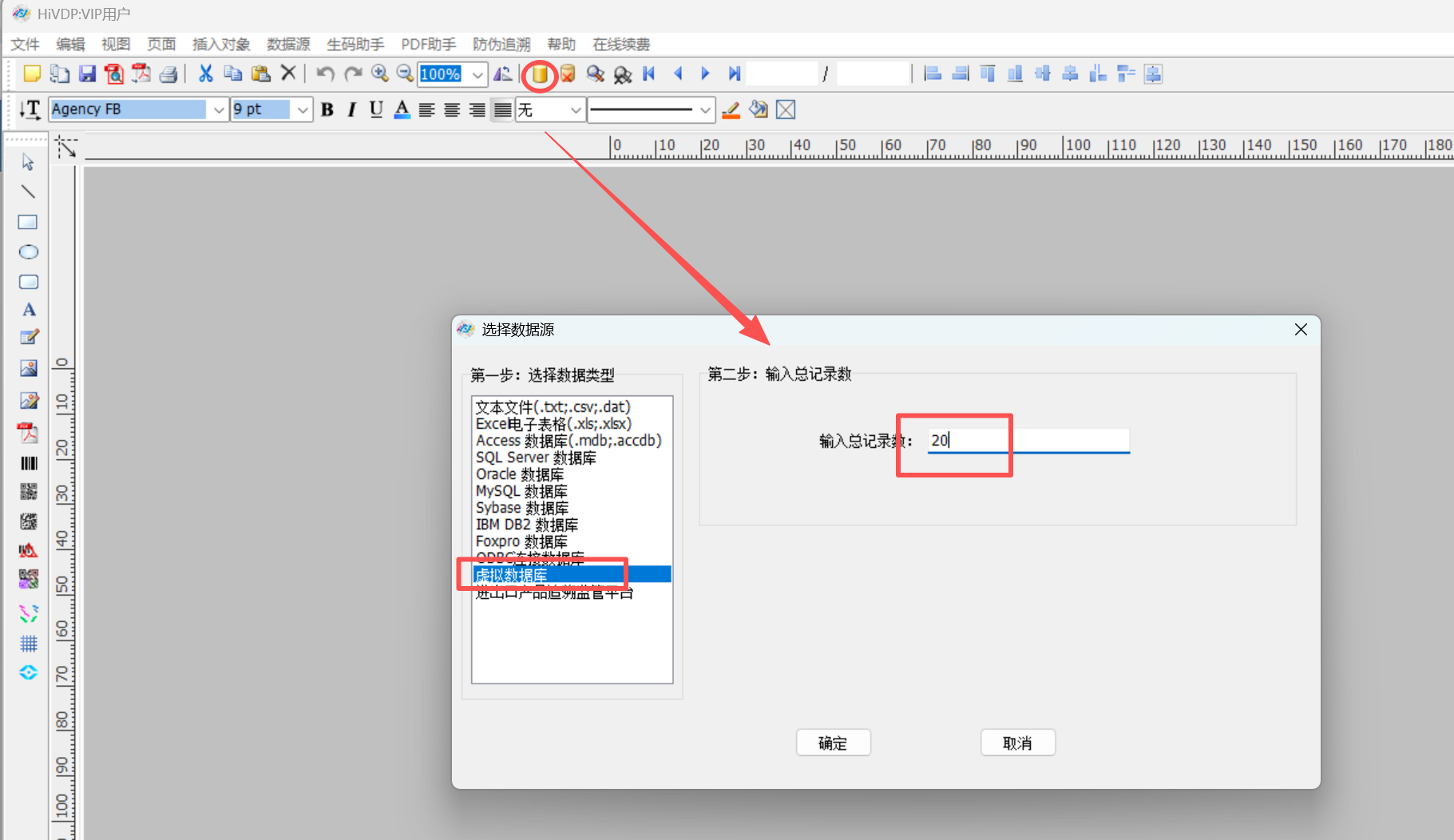Jump to next record arrow
1454x840 pixels.
(705, 74)
